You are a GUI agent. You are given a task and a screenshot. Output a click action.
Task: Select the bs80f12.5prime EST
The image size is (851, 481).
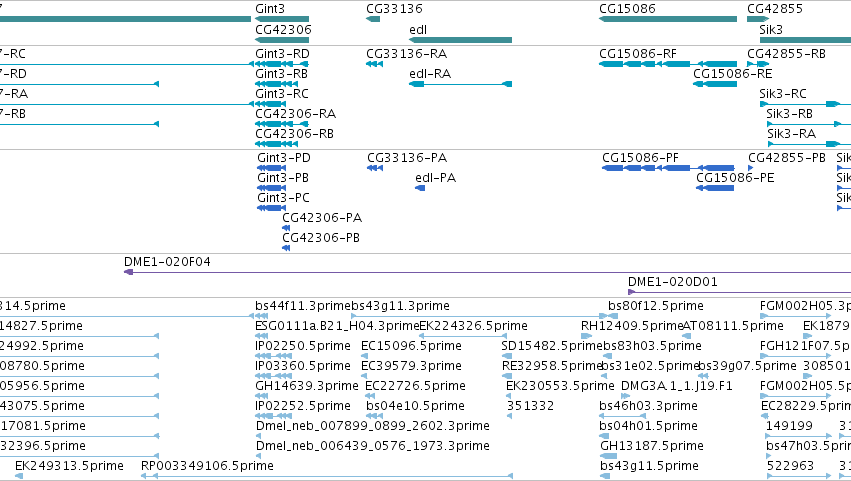coord(613,316)
